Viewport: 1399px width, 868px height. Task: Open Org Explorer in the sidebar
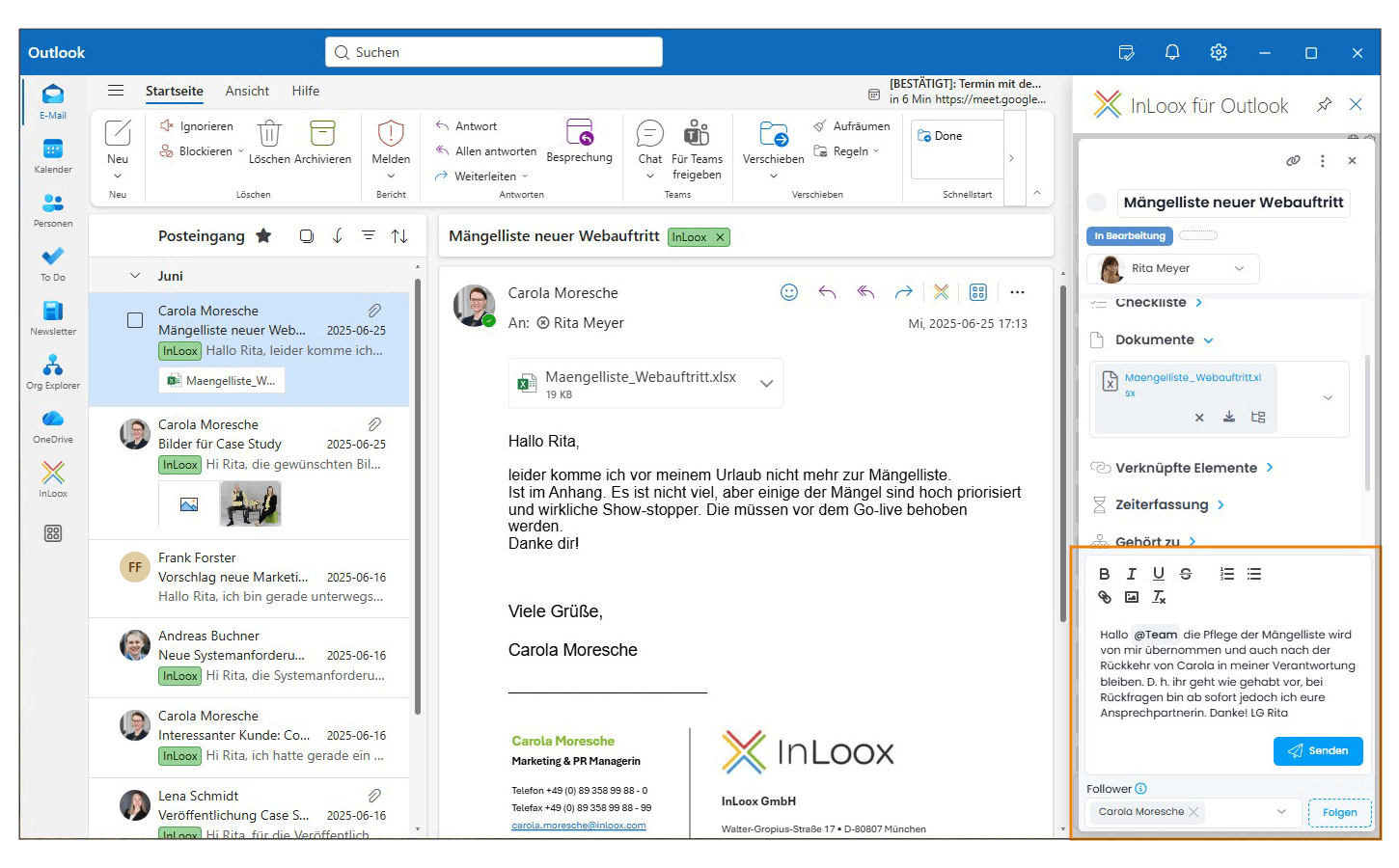point(53,372)
